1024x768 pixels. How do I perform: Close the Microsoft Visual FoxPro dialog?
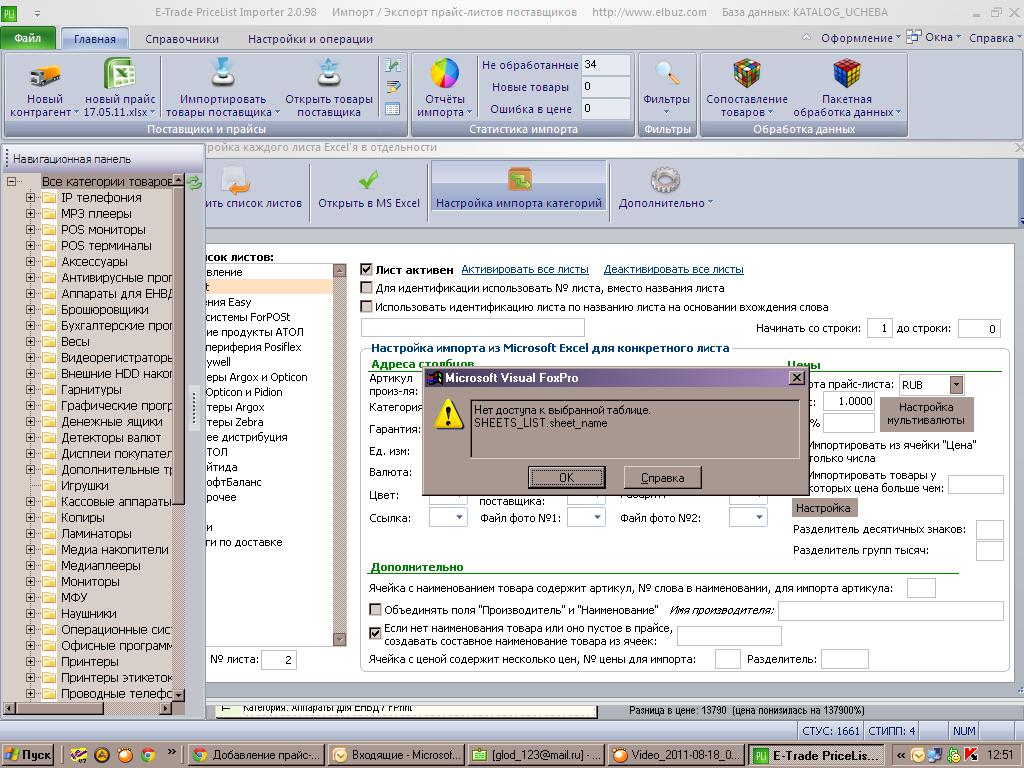point(797,377)
